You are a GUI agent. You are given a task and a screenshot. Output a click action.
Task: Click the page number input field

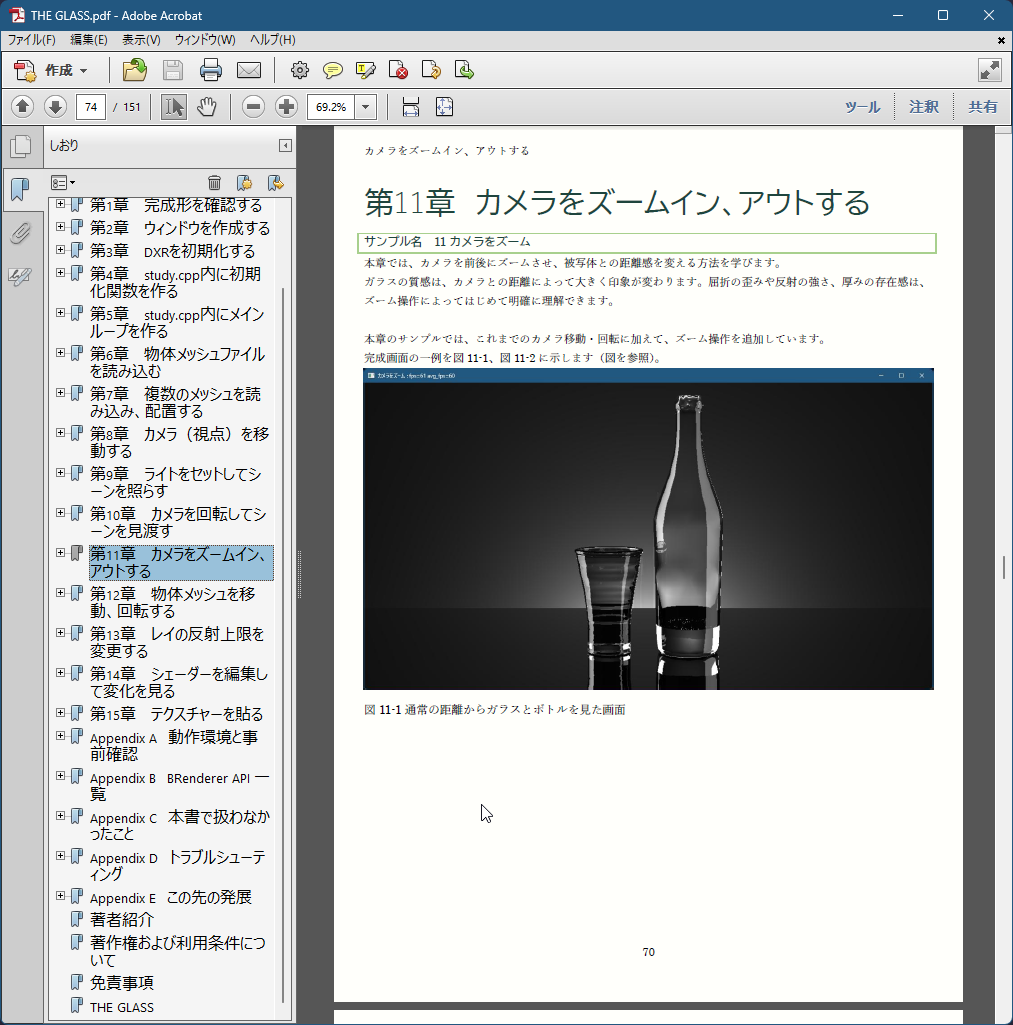[x=91, y=107]
